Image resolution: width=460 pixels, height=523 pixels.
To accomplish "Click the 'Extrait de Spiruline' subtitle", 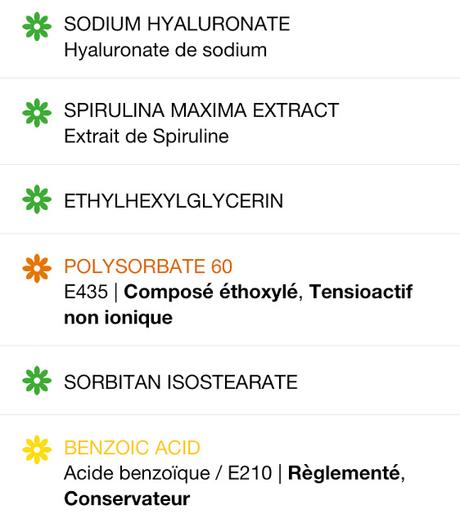I will (x=146, y=137).
